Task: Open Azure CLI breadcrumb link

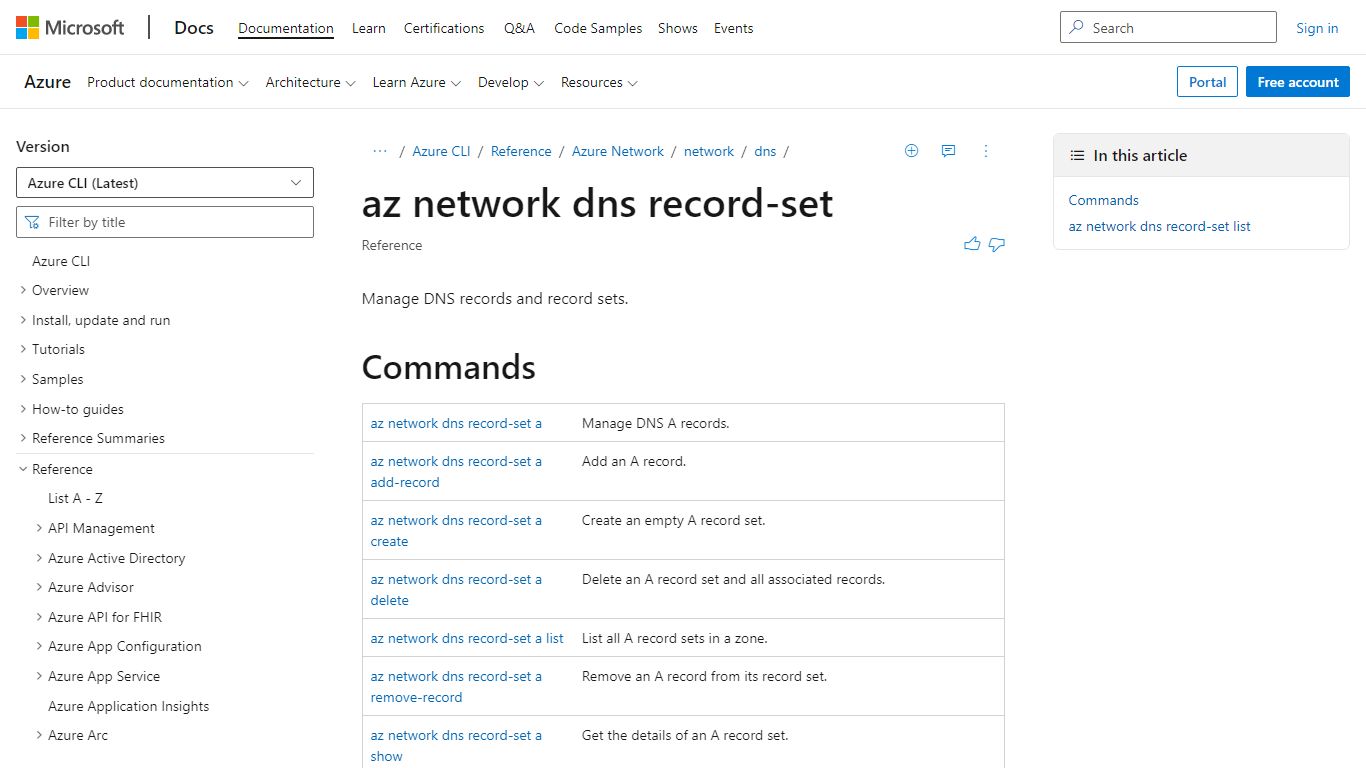Action: pos(441,151)
